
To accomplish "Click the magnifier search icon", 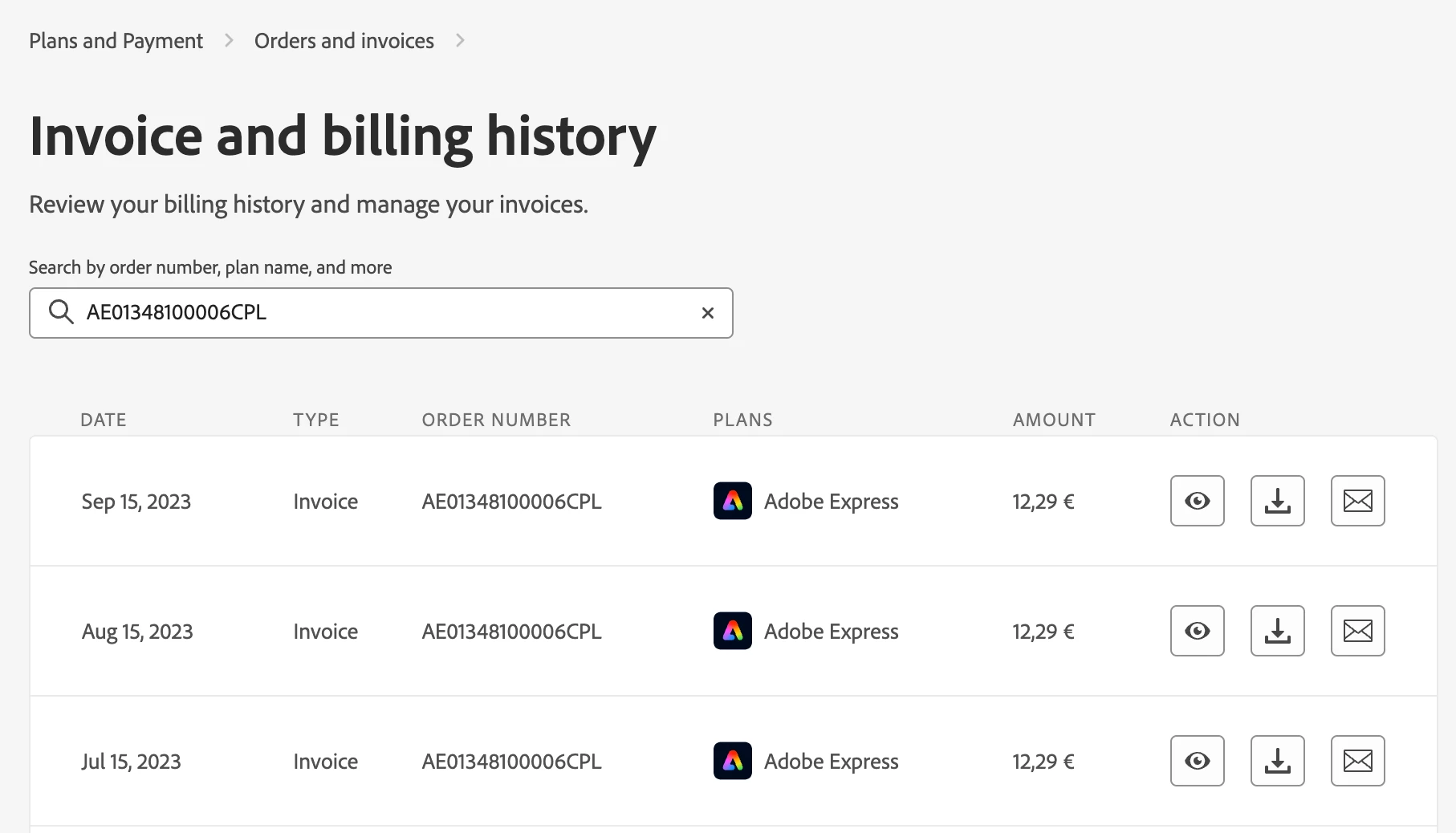I will [61, 311].
